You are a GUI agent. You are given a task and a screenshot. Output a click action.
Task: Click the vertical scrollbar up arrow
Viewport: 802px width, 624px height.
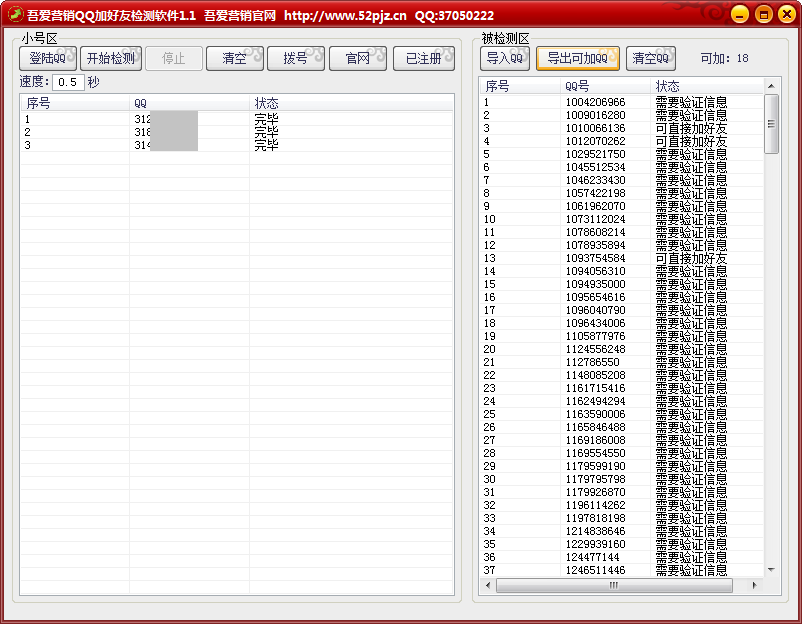coord(771,88)
